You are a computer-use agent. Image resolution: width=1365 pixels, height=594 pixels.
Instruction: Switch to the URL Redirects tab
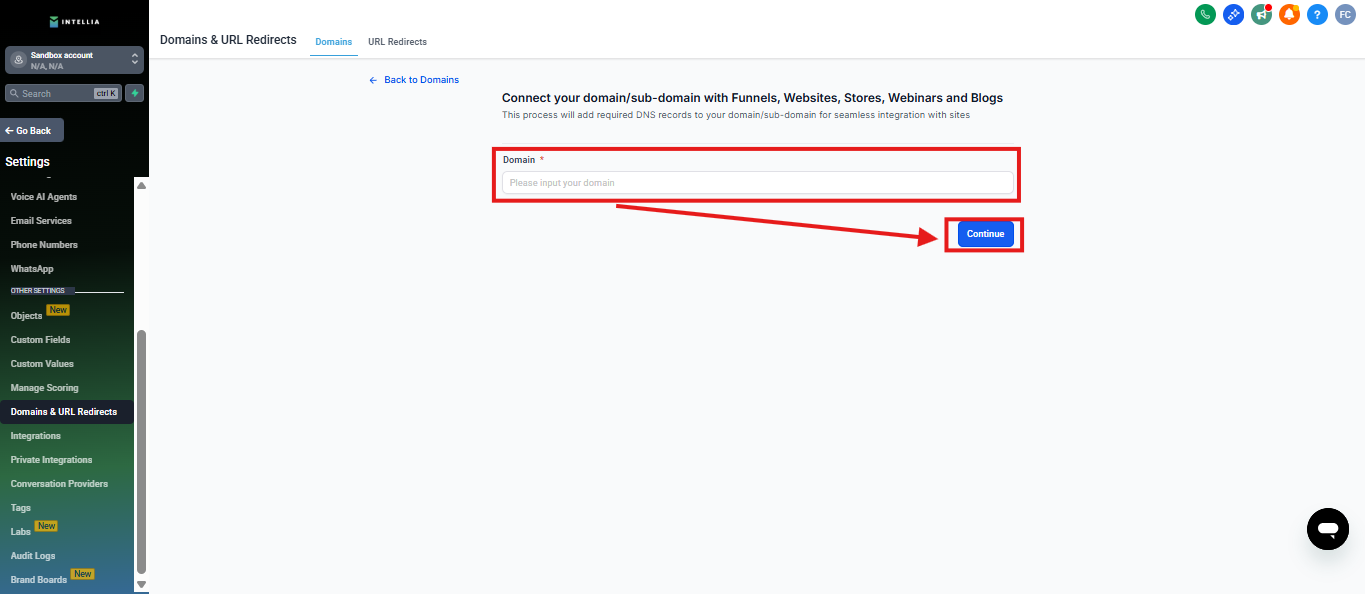point(397,42)
